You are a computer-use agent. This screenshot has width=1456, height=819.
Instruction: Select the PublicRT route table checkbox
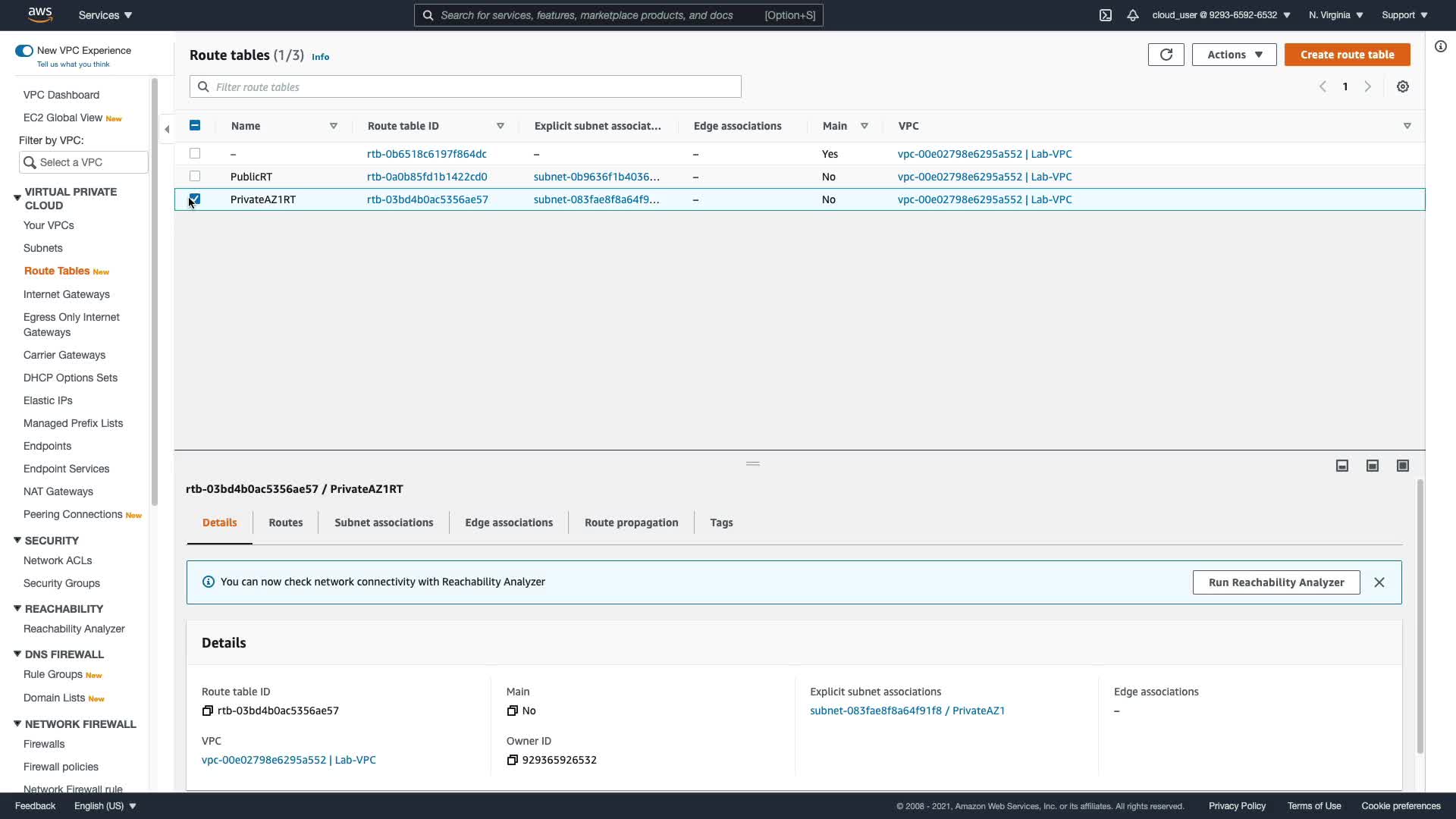click(195, 176)
